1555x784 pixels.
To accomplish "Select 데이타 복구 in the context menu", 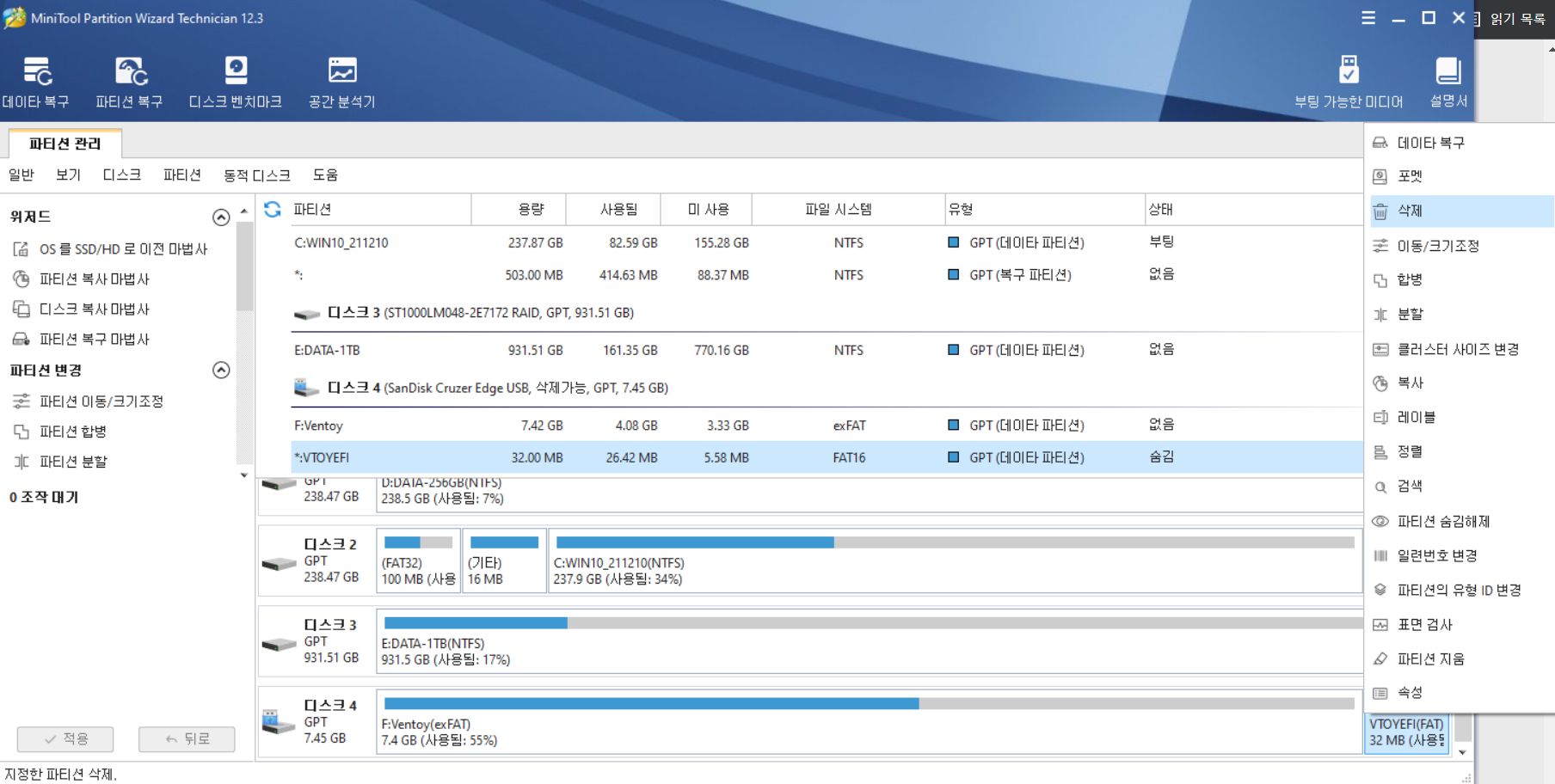I will pos(1462,142).
